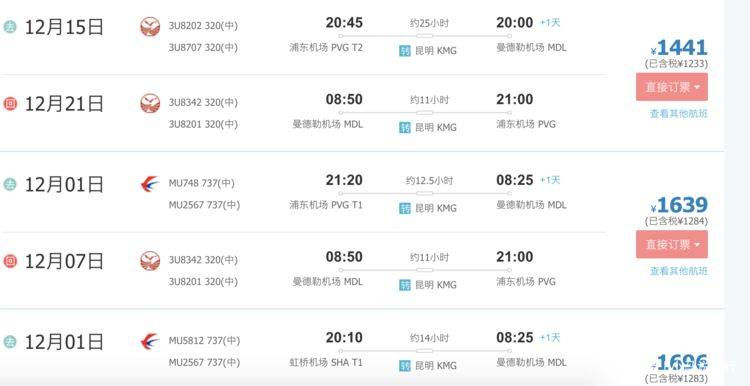Click the return 回 icon for 12月07日
This screenshot has height=386, width=750.
tap(10, 261)
